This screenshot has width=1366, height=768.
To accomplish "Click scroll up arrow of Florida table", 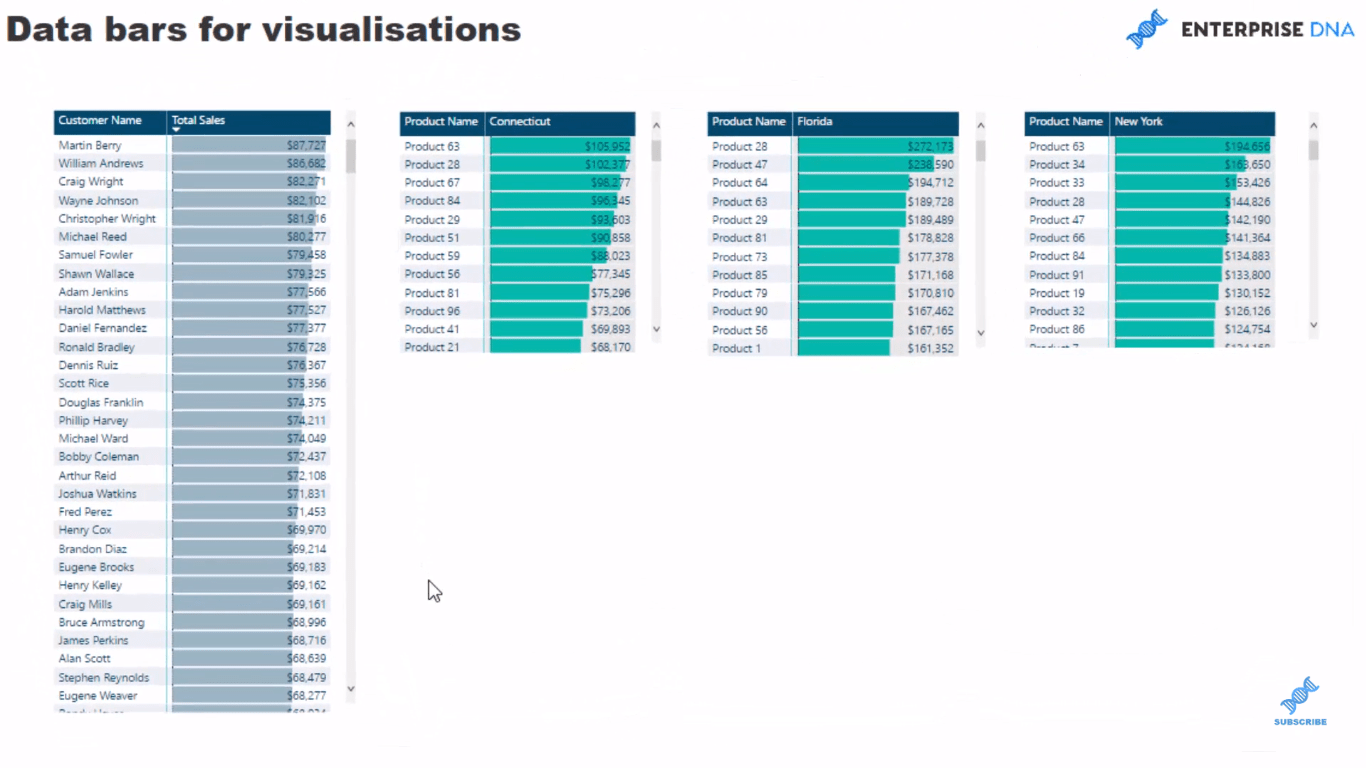I will [980, 126].
